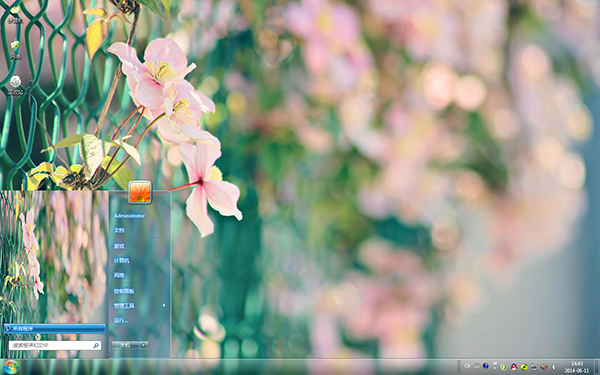Open the Administrator user folder

click(129, 216)
